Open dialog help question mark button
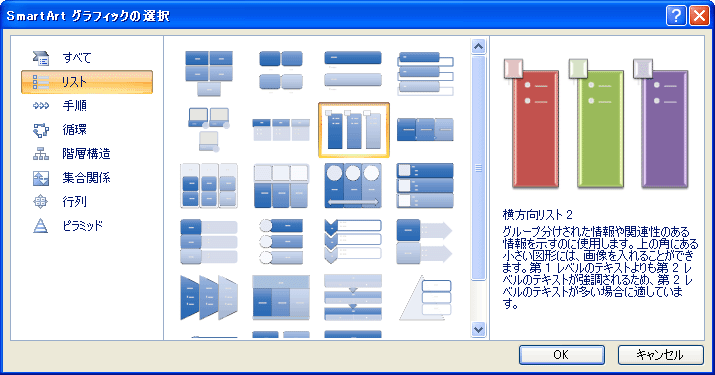Viewport: 715px width, 375px height. pos(676,16)
